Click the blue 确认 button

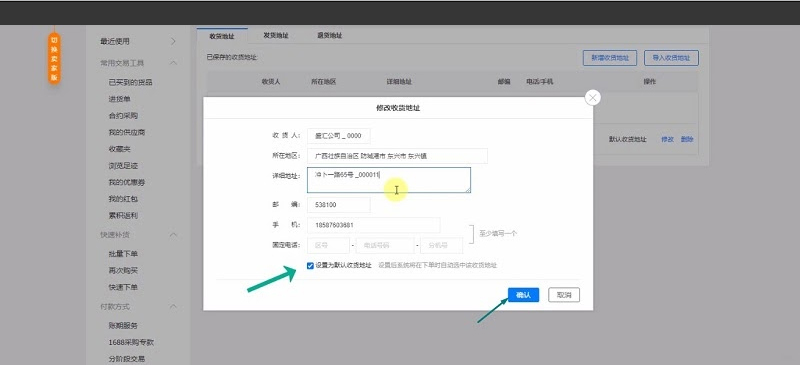[x=523, y=295]
